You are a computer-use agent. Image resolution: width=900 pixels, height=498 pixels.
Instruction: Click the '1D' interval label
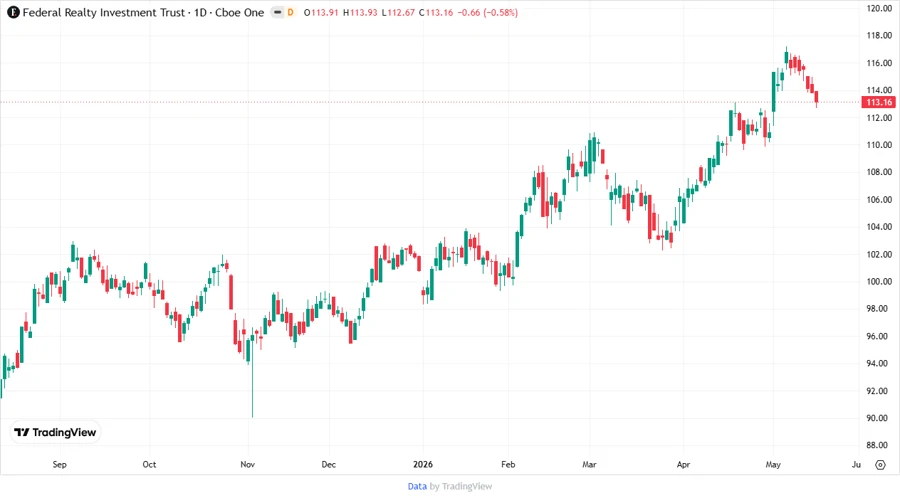click(200, 13)
